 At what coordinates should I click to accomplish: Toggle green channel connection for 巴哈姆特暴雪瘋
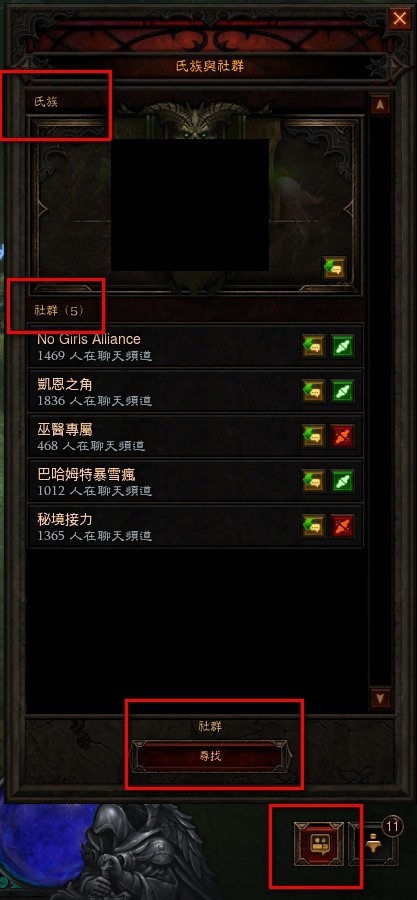[x=343, y=481]
